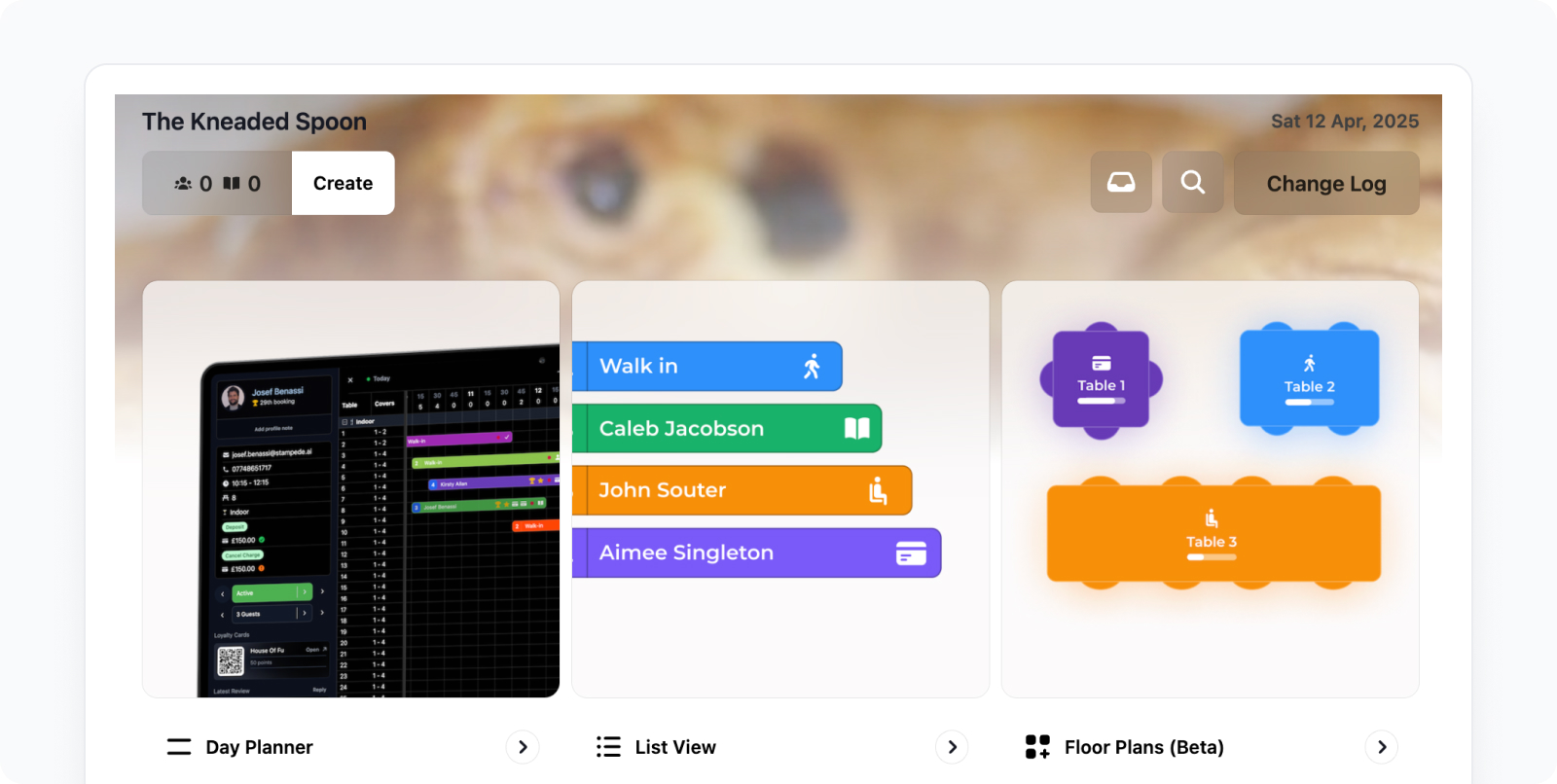
Task: Click the guests count people icon
Action: 183,183
